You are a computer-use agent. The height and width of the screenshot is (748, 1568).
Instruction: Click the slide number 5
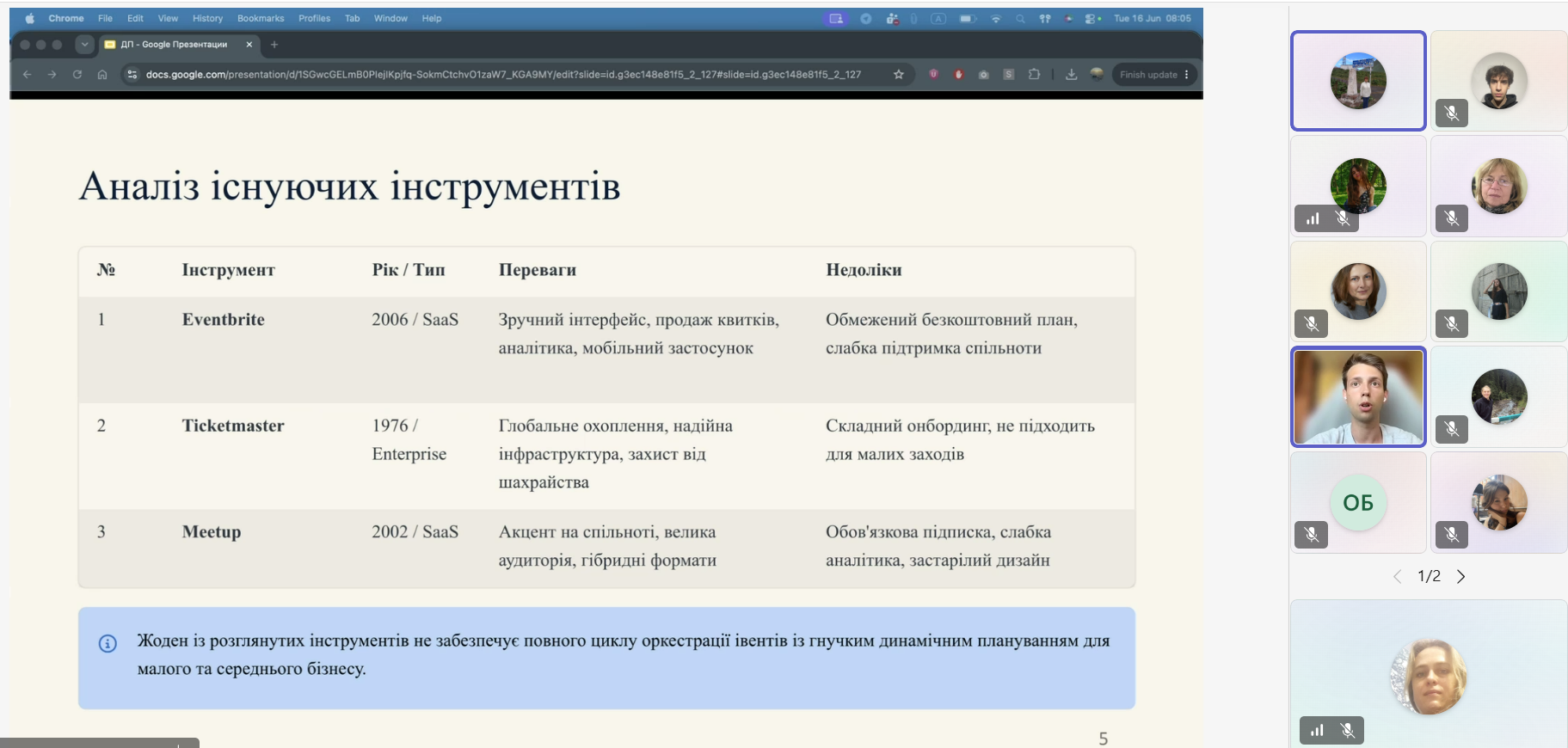[x=1104, y=739]
